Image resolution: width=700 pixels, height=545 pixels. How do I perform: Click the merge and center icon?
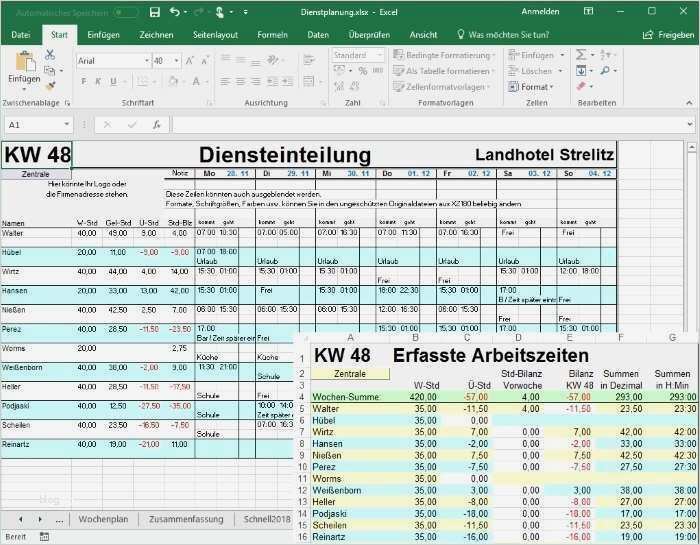point(308,82)
